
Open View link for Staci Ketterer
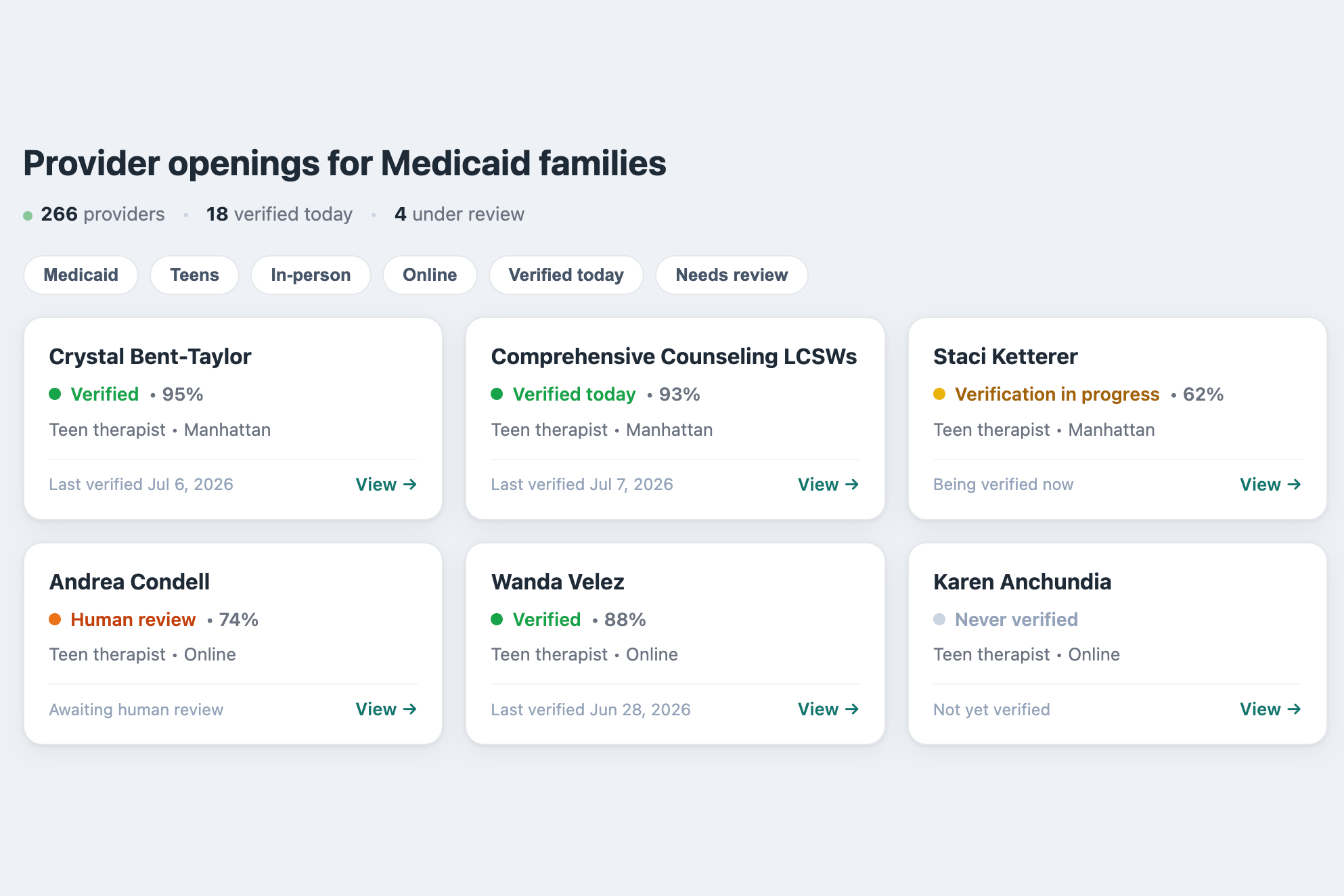pyautogui.click(x=1270, y=485)
